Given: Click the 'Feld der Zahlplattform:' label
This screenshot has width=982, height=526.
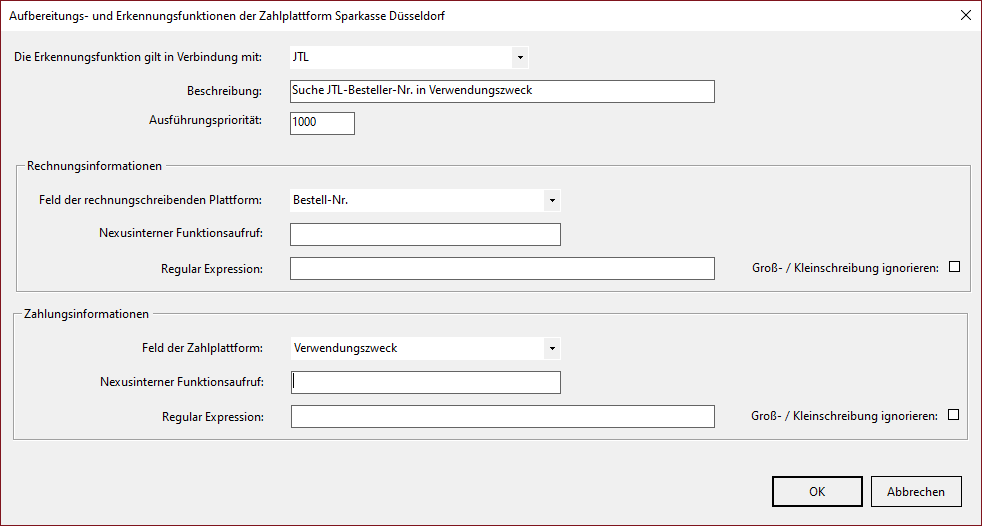Looking at the screenshot, I should pos(202,348).
